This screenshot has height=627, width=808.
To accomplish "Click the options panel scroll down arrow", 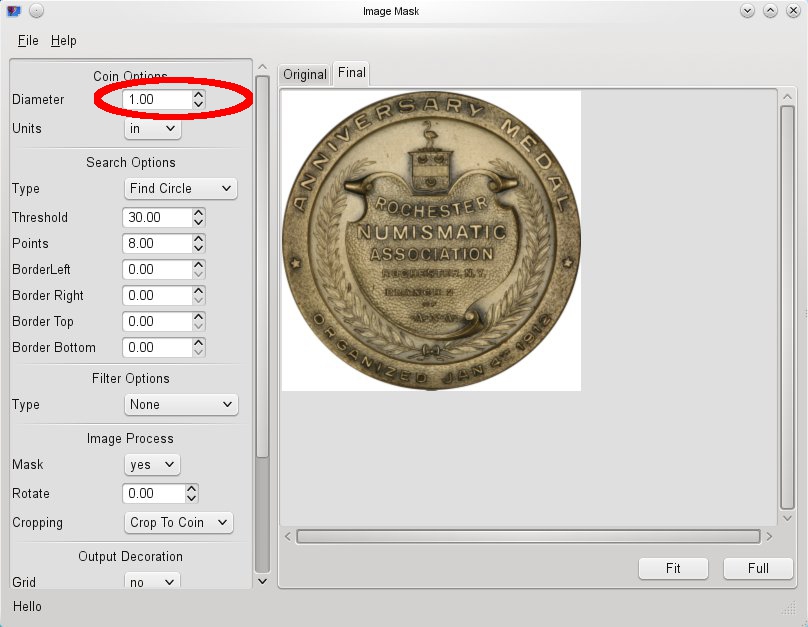I will click(x=262, y=581).
